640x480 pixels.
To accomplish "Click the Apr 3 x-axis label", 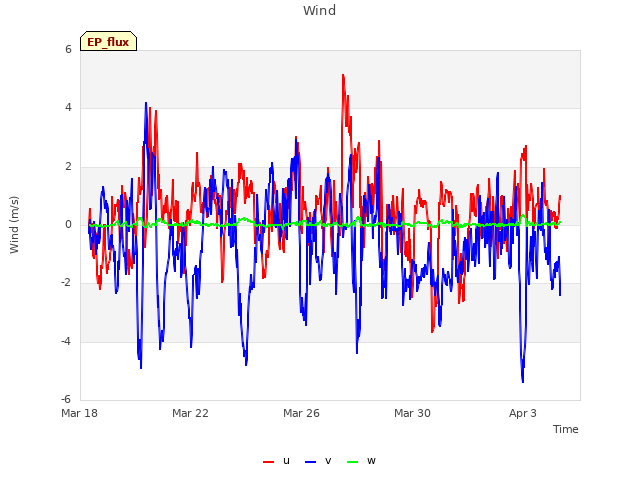I will click(x=523, y=413).
